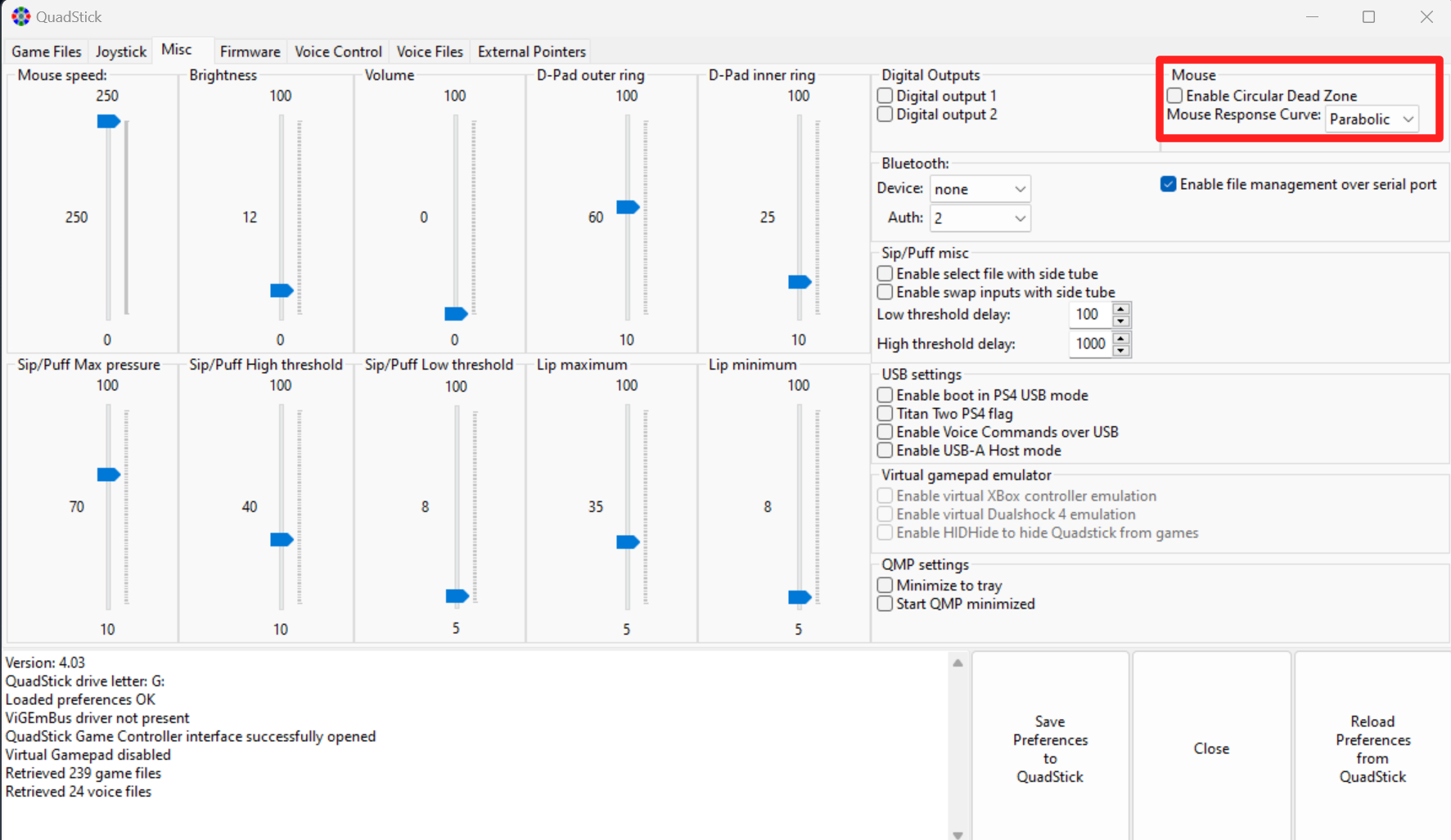The width and height of the screenshot is (1451, 840).
Task: Decrease the High threshold delay with down arrow
Action: point(1121,350)
